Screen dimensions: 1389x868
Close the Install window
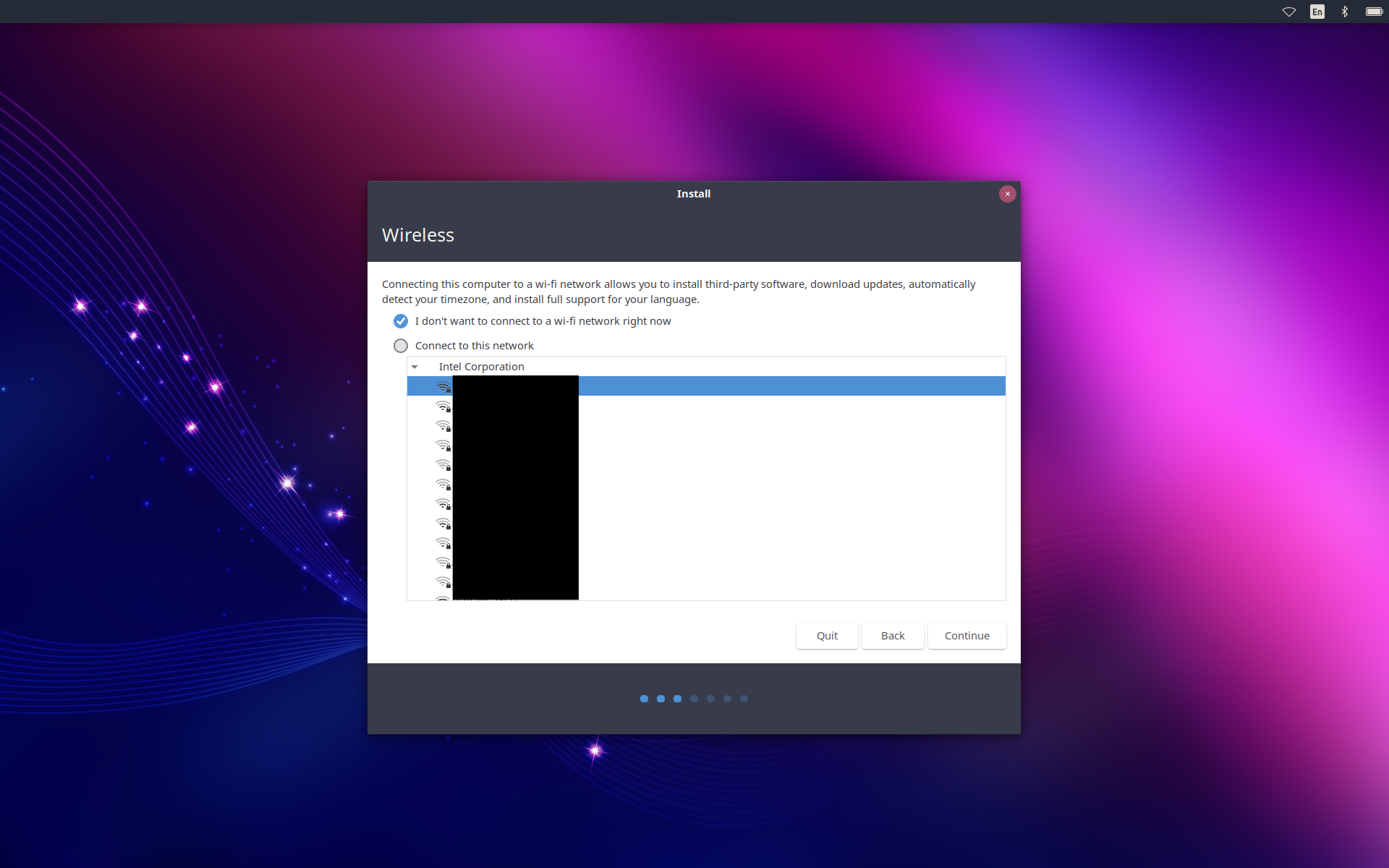pyautogui.click(x=1007, y=194)
